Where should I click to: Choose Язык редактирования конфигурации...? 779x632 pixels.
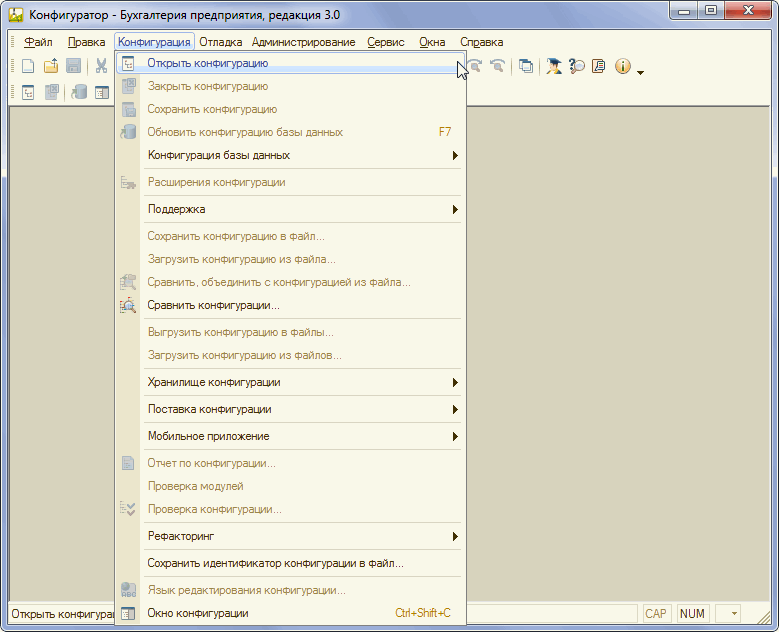point(291,590)
